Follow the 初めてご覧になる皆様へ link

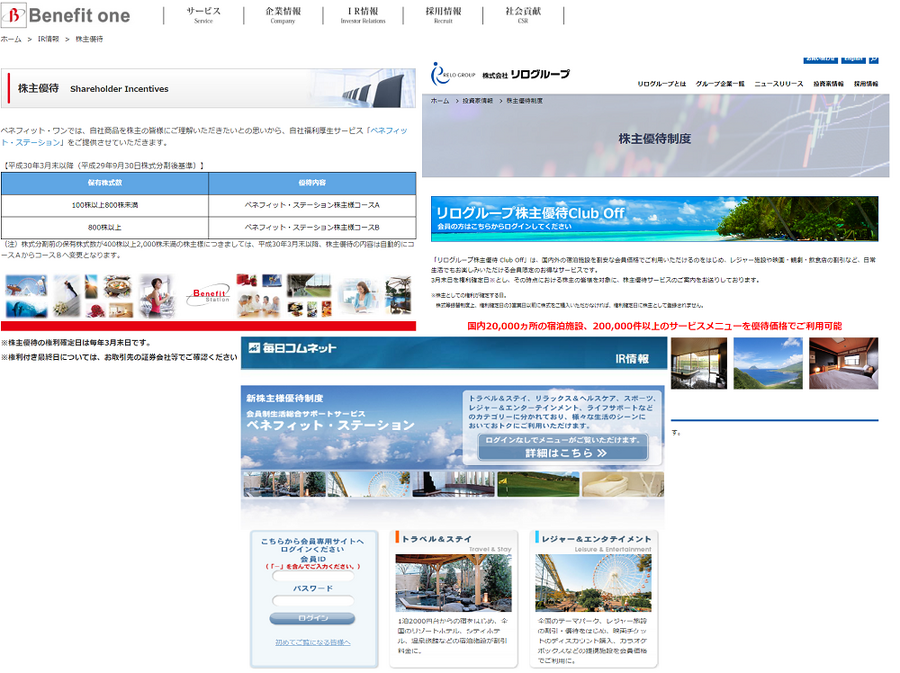[x=312, y=643]
